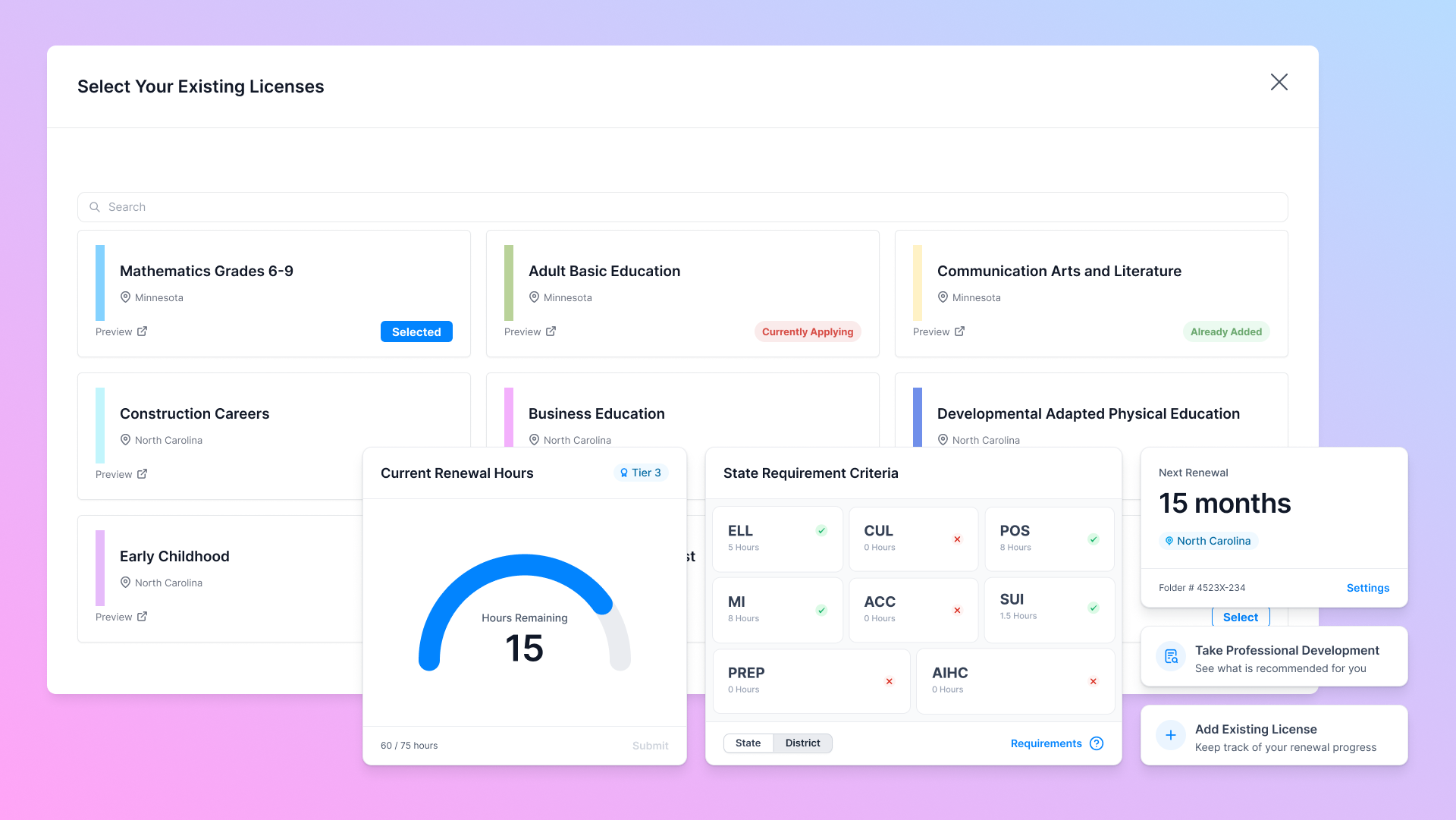Click location pin under Construction Careers
The width and height of the screenshot is (1456, 820).
pos(125,440)
